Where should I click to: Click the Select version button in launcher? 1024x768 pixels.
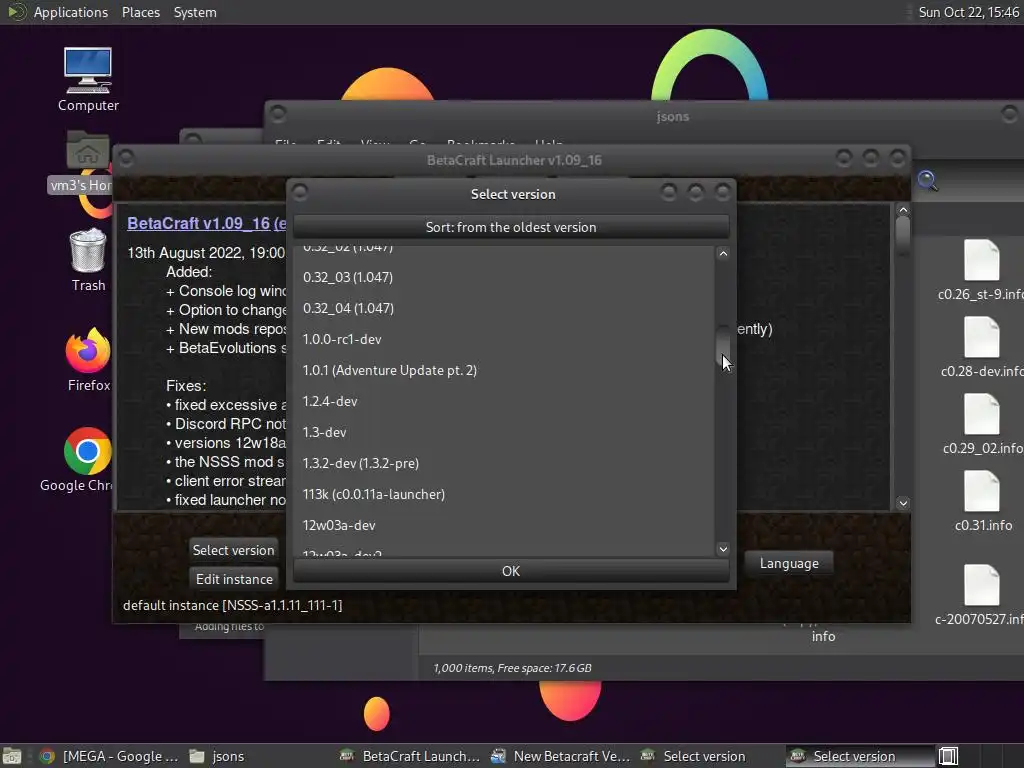coord(233,550)
